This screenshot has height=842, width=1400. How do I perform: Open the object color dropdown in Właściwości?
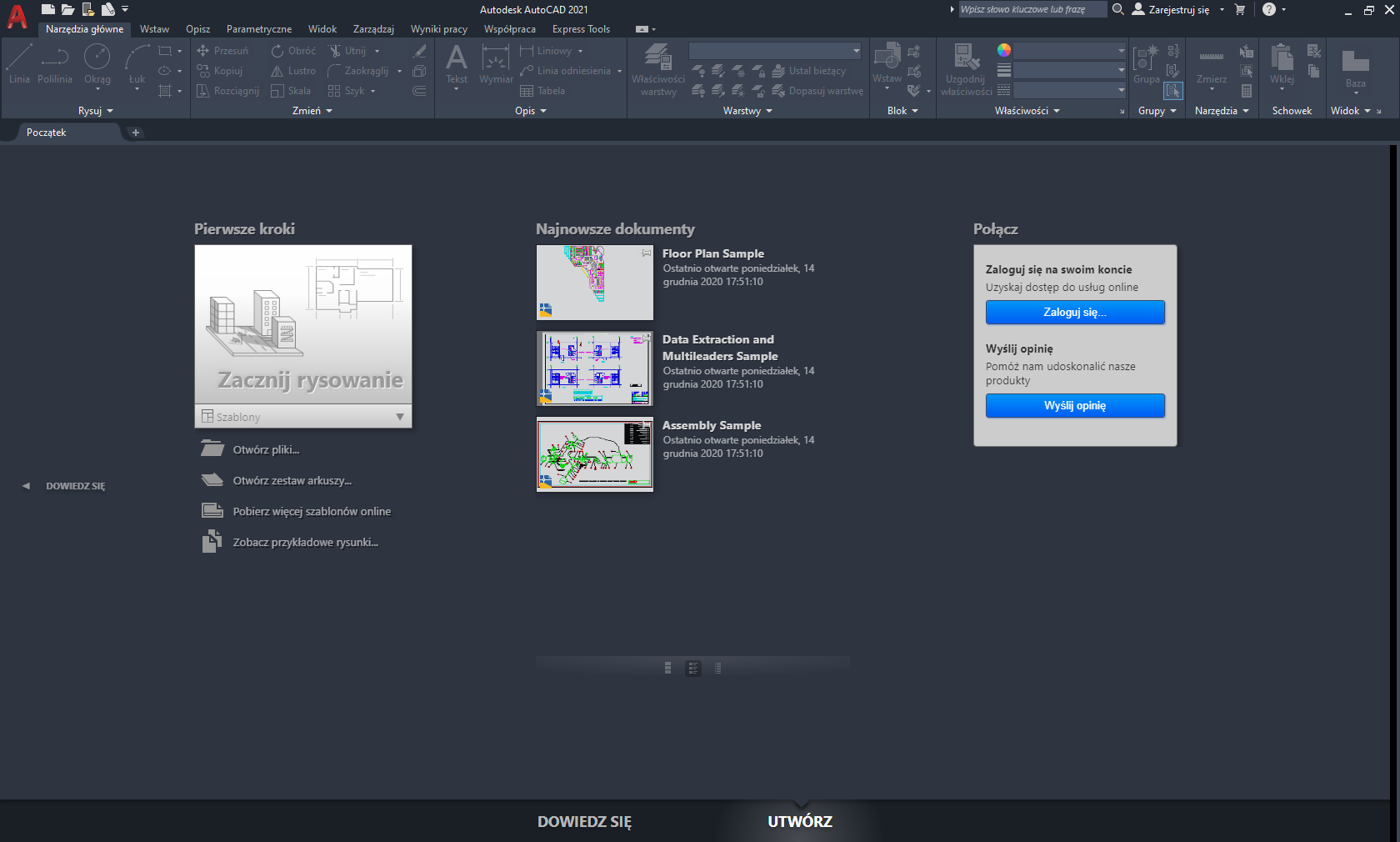[1070, 51]
